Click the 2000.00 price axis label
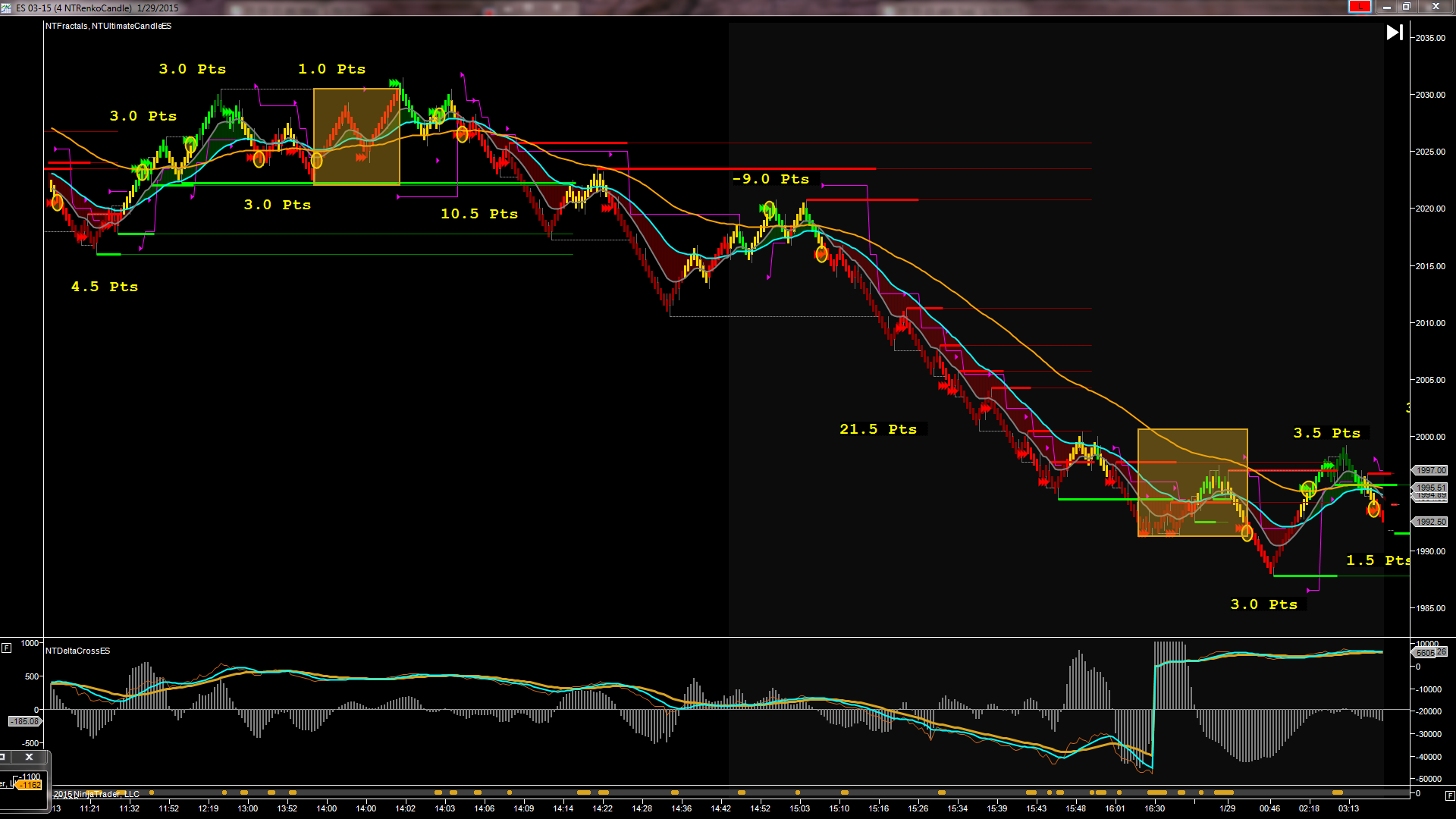Image resolution: width=1456 pixels, height=819 pixels. click(x=1430, y=437)
